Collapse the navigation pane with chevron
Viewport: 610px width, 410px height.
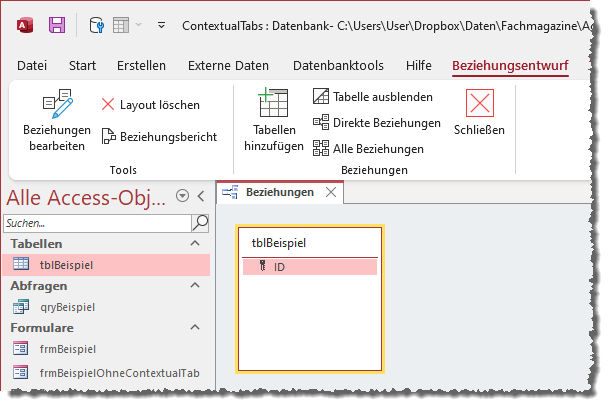(201, 196)
